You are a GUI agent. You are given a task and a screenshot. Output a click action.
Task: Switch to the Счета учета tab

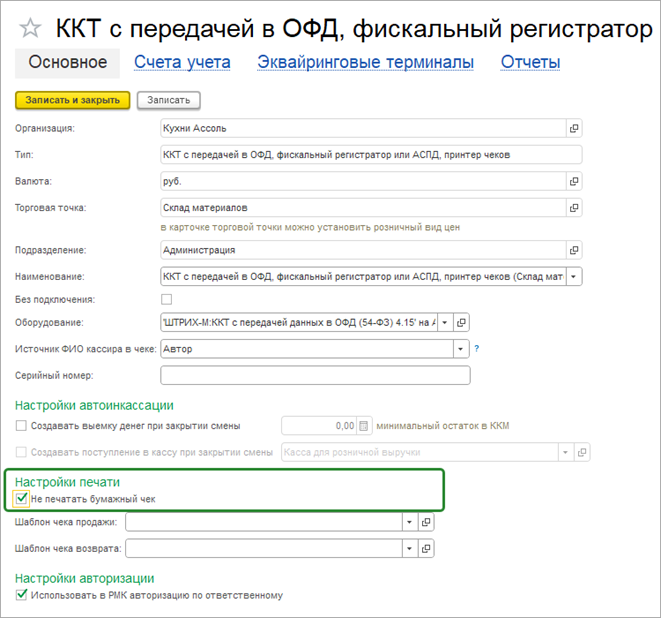pyautogui.click(x=182, y=62)
